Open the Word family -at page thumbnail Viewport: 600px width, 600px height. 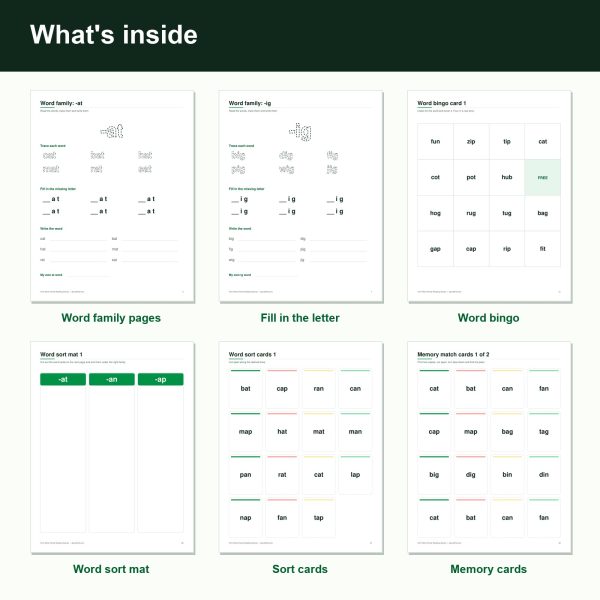112,196
